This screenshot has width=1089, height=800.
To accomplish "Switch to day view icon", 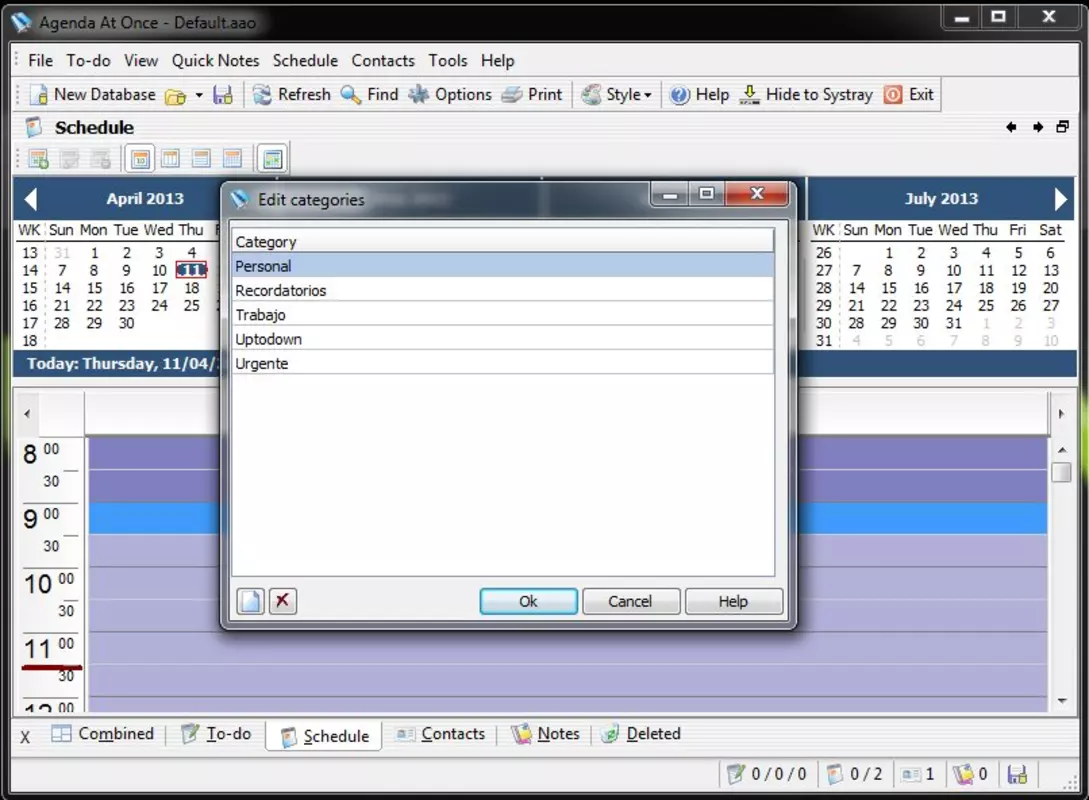I will [x=140, y=159].
